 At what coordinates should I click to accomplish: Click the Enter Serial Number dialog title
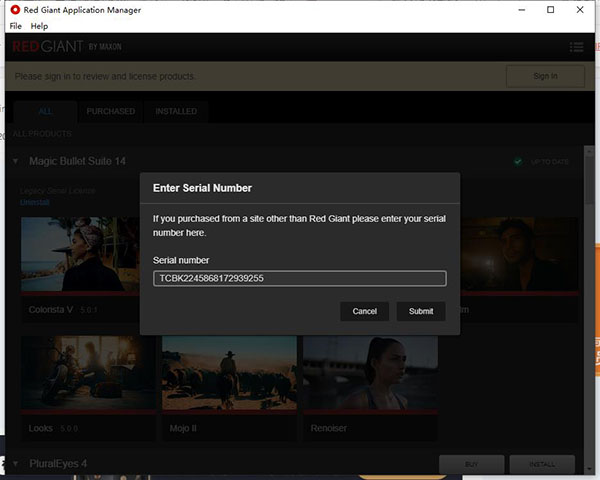coord(202,188)
